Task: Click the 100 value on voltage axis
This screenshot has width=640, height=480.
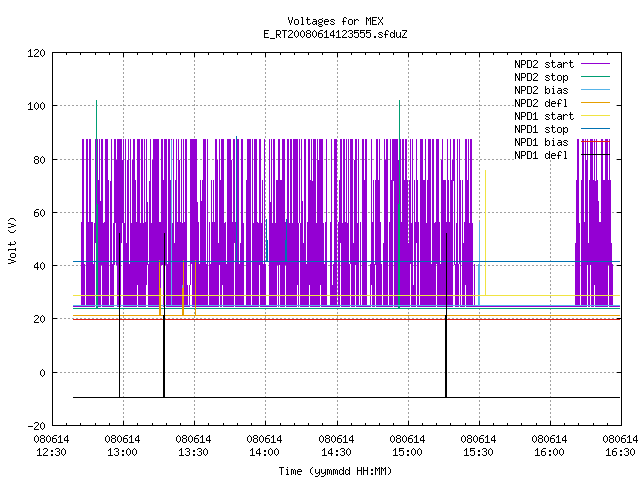Action: click(36, 106)
